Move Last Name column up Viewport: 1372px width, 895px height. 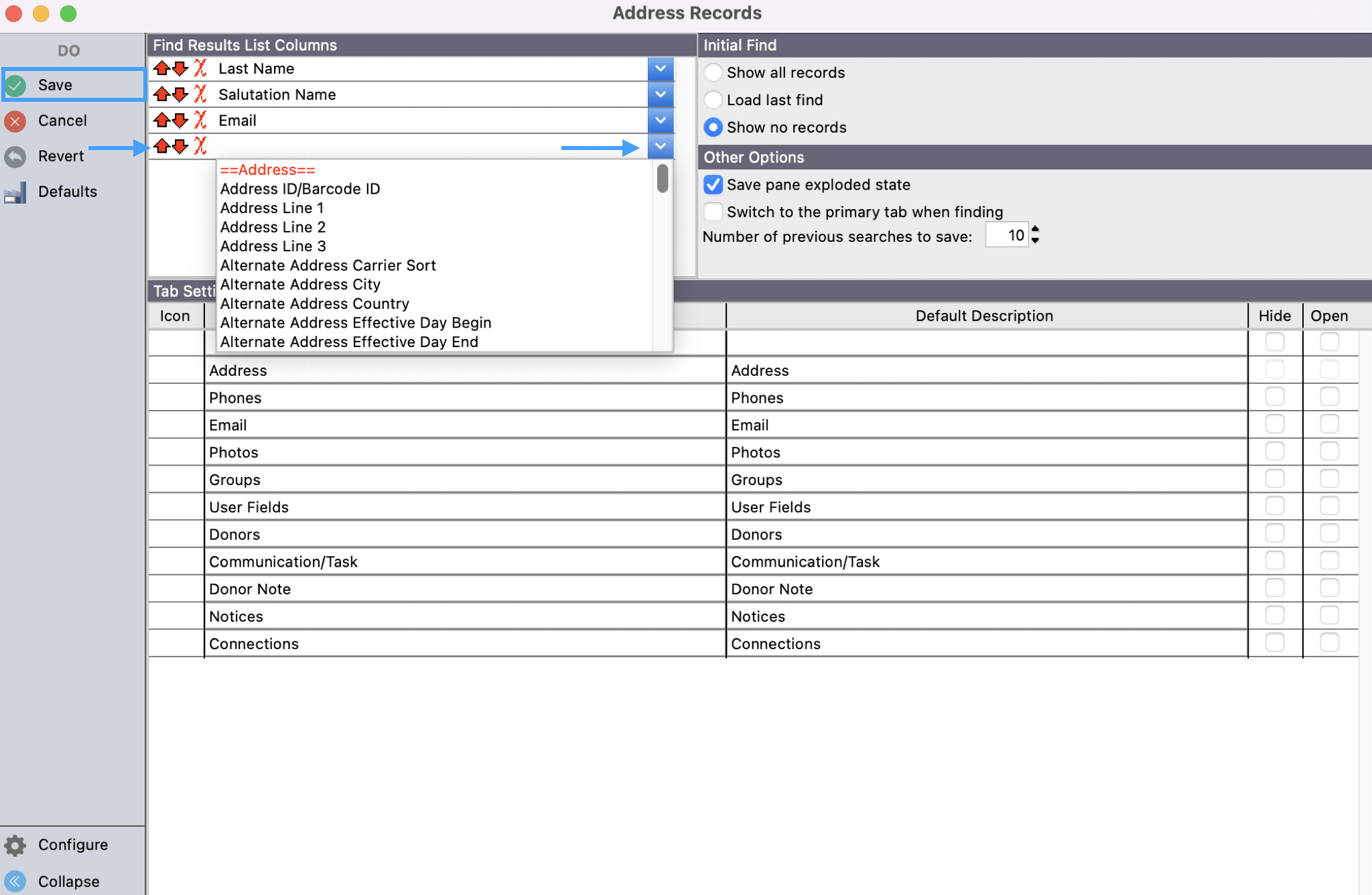(x=161, y=68)
